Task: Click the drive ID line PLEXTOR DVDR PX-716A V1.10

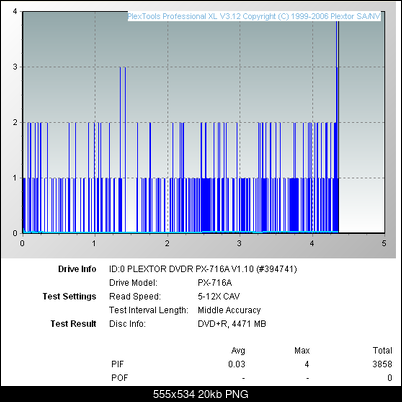Action: tap(203, 269)
